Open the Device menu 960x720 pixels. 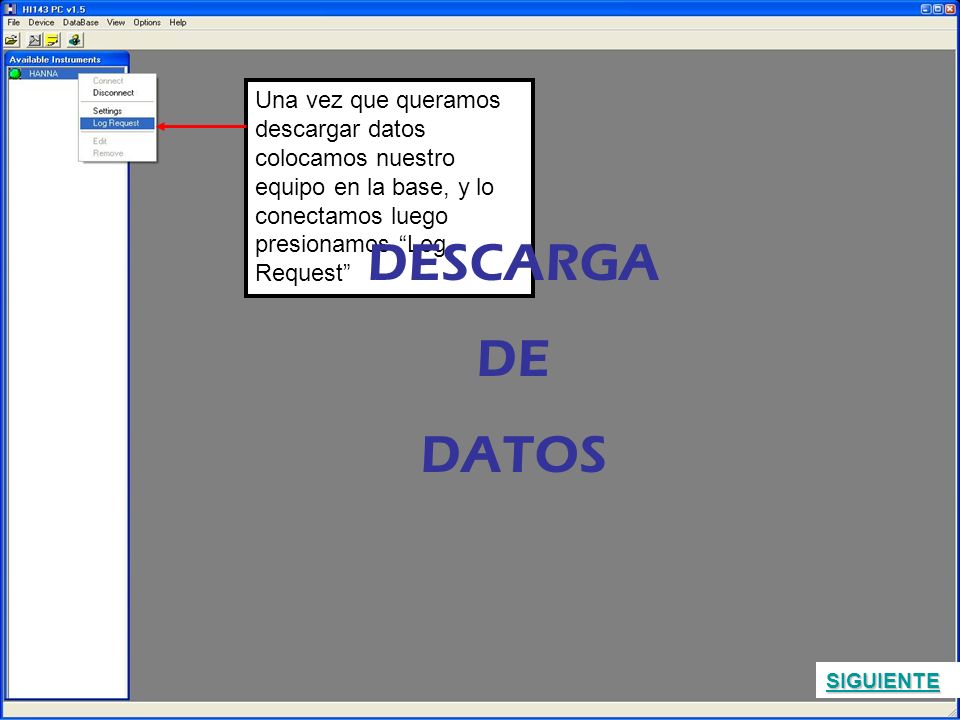click(x=41, y=22)
